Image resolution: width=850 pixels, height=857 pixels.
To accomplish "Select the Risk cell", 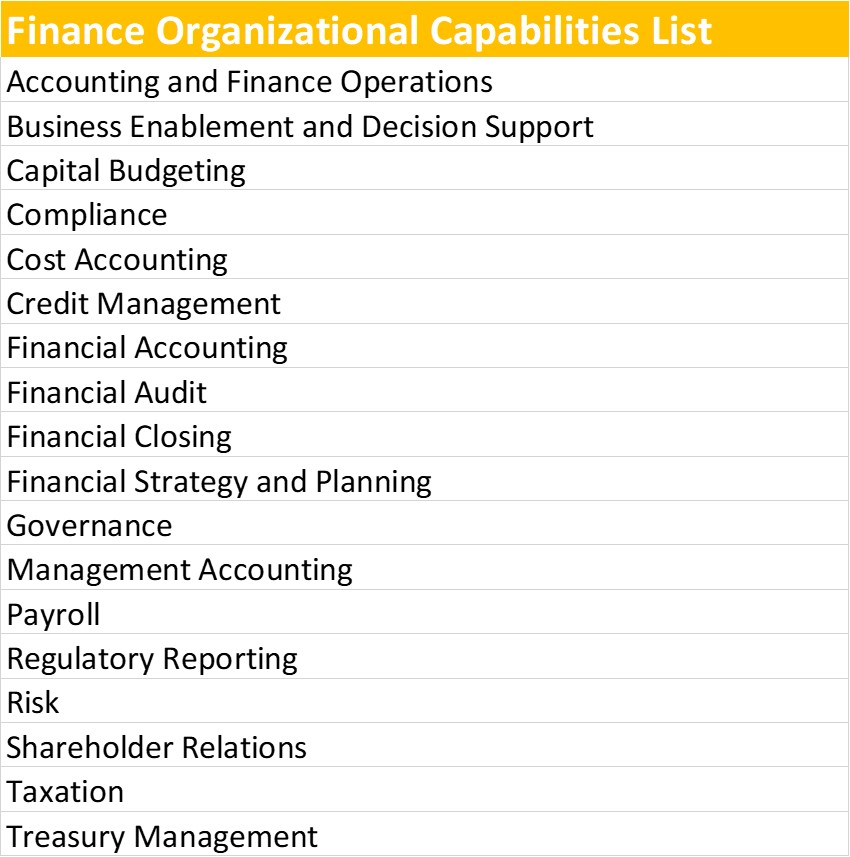I will click(33, 702).
